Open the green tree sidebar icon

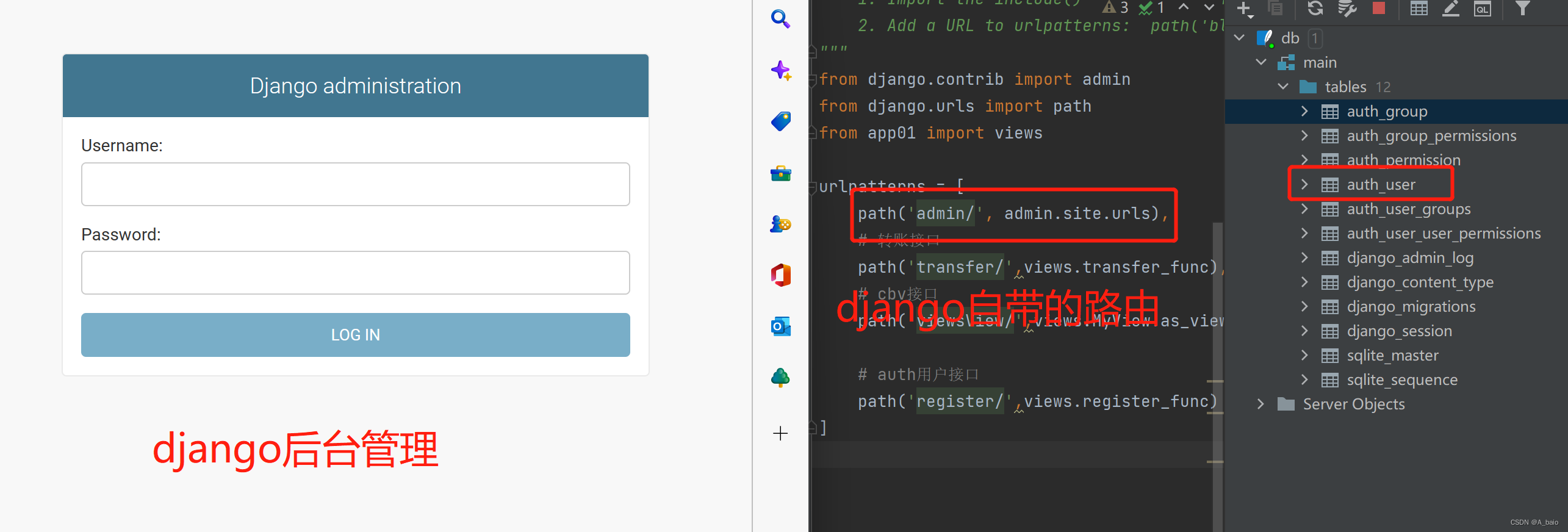pyautogui.click(x=780, y=378)
